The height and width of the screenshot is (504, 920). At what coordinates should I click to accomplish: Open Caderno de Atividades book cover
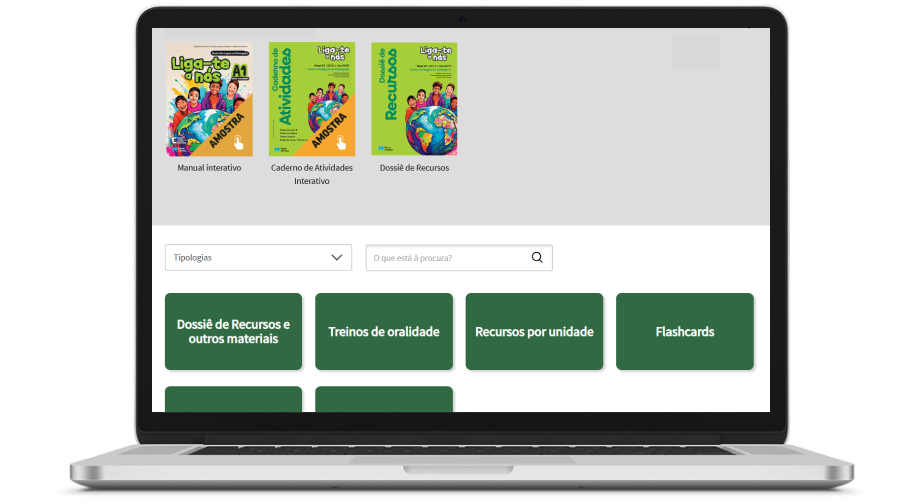tap(312, 99)
